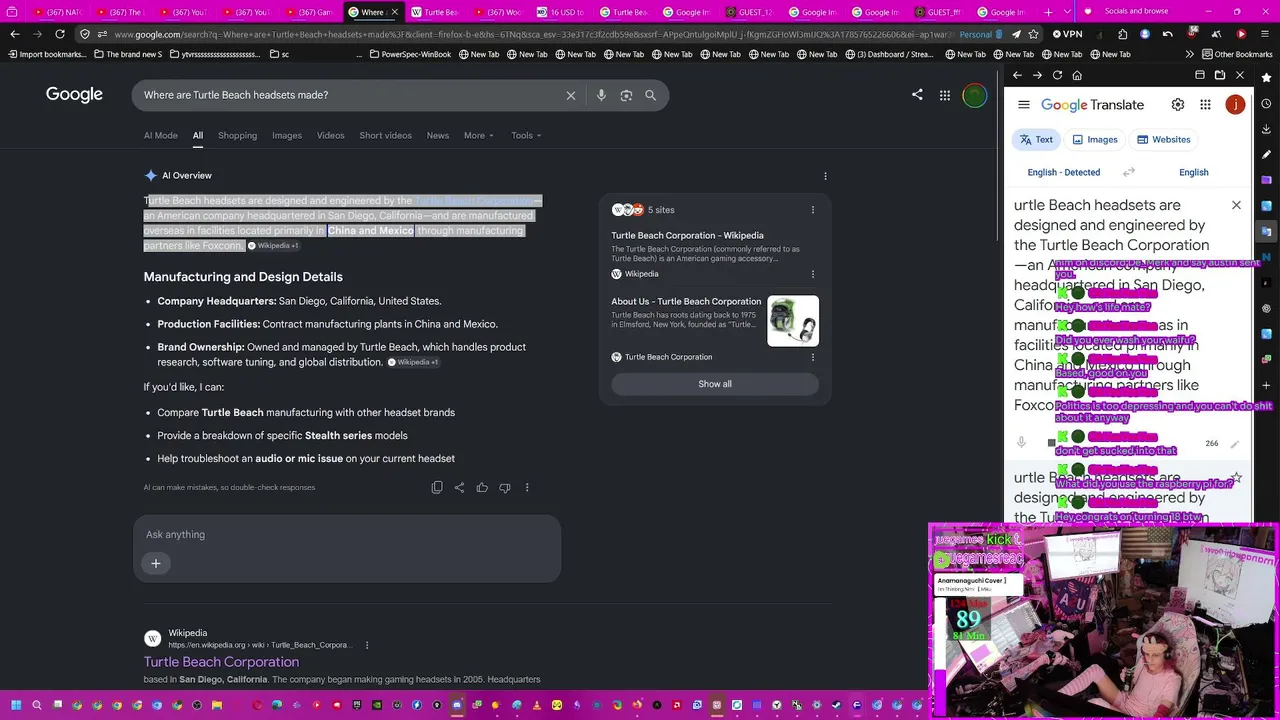Give the AI Overview a thumbs up
This screenshot has height=720, width=1280.
click(482, 488)
